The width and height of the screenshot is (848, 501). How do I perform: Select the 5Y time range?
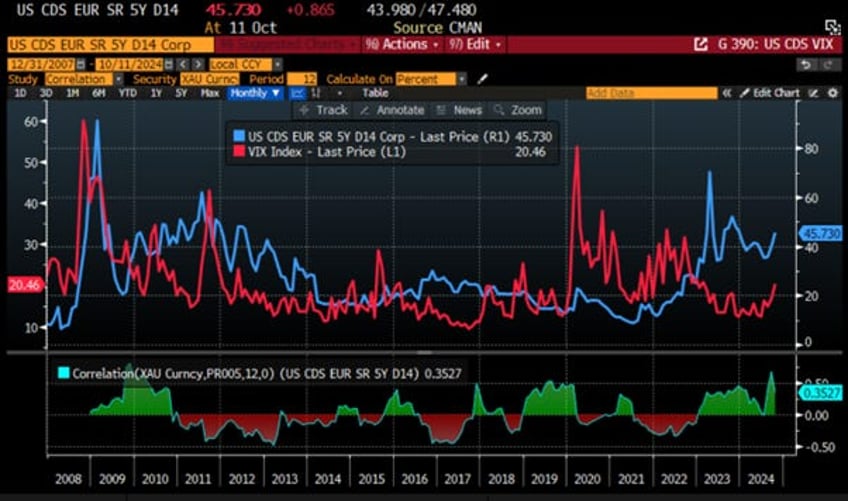[181, 93]
